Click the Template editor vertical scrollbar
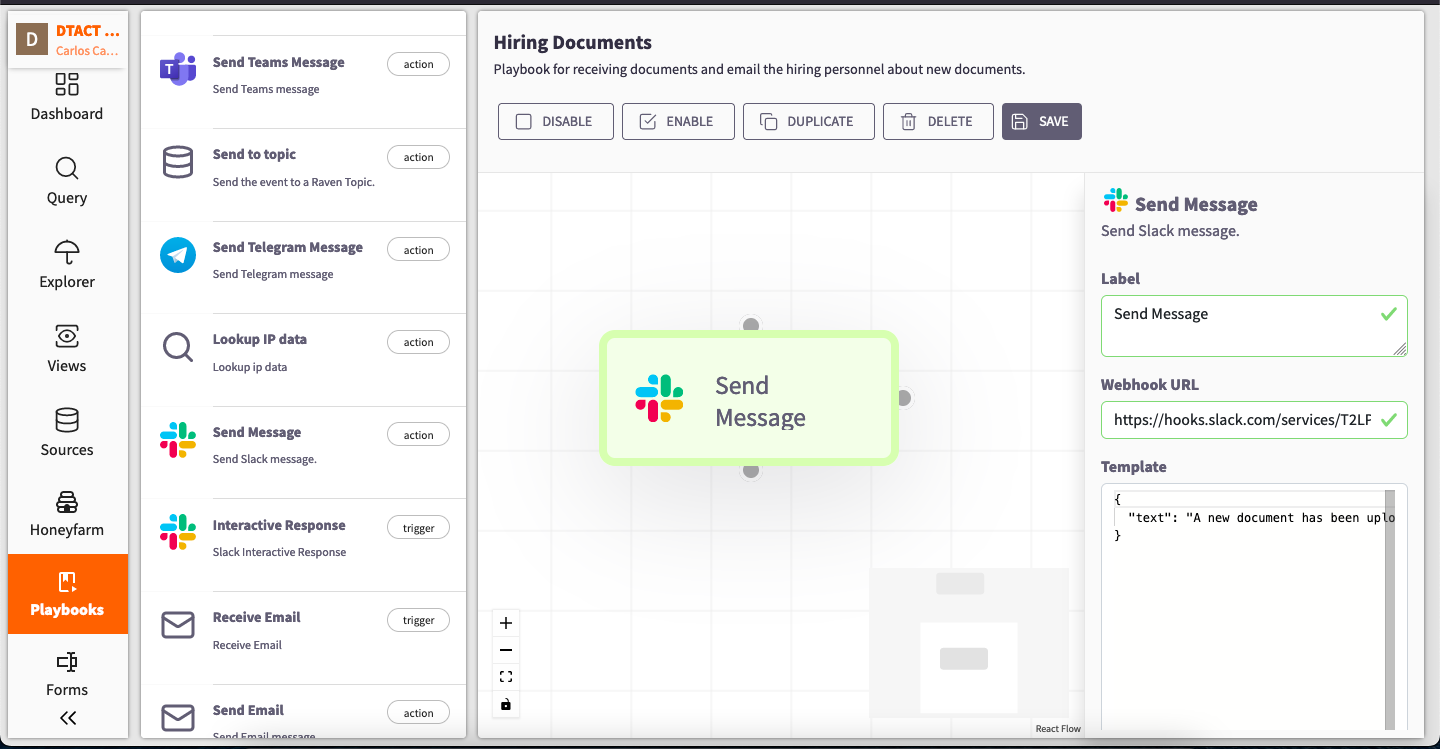The height and width of the screenshot is (749, 1440). click(x=1390, y=610)
